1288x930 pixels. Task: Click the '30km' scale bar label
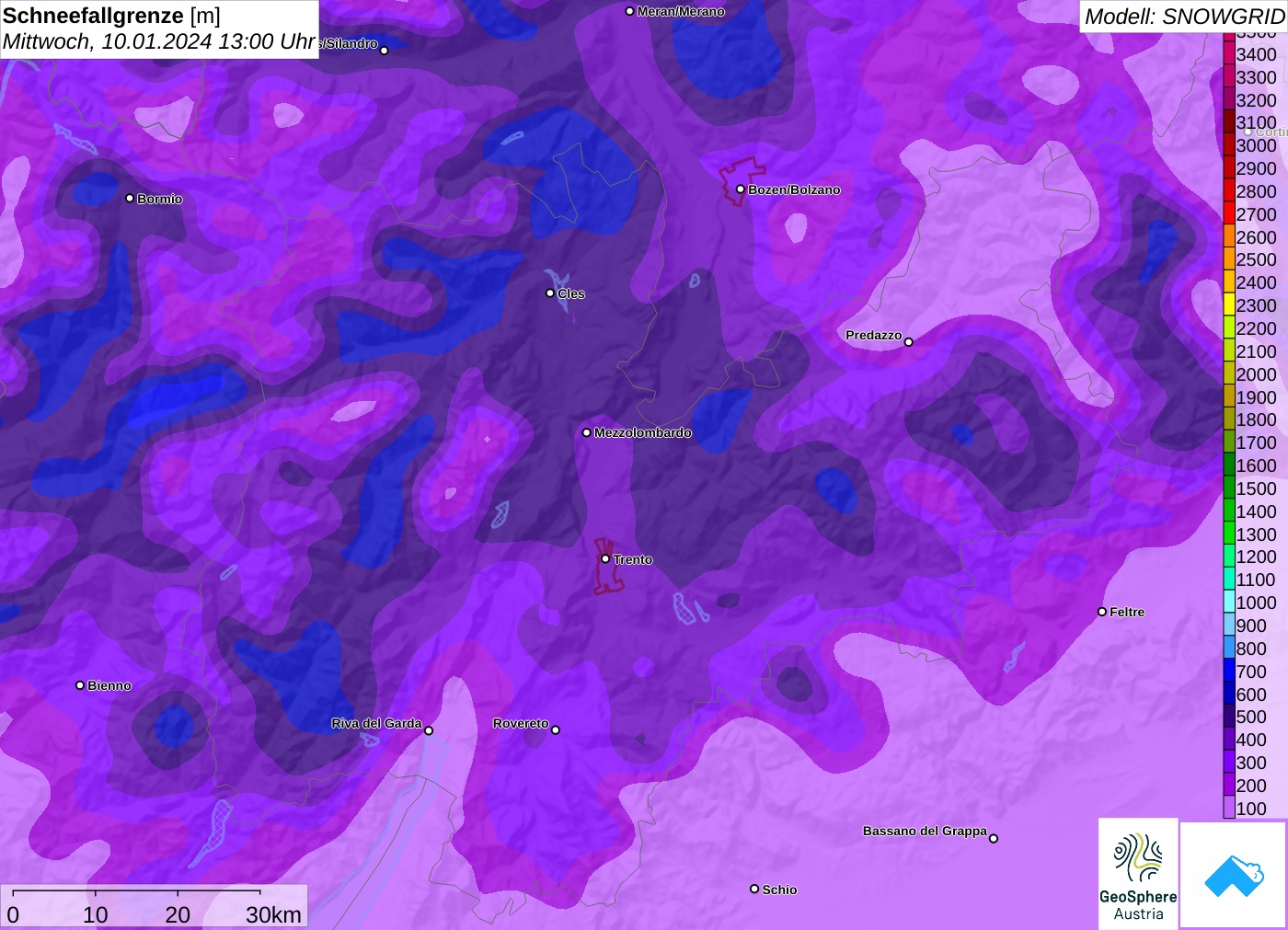[x=273, y=914]
